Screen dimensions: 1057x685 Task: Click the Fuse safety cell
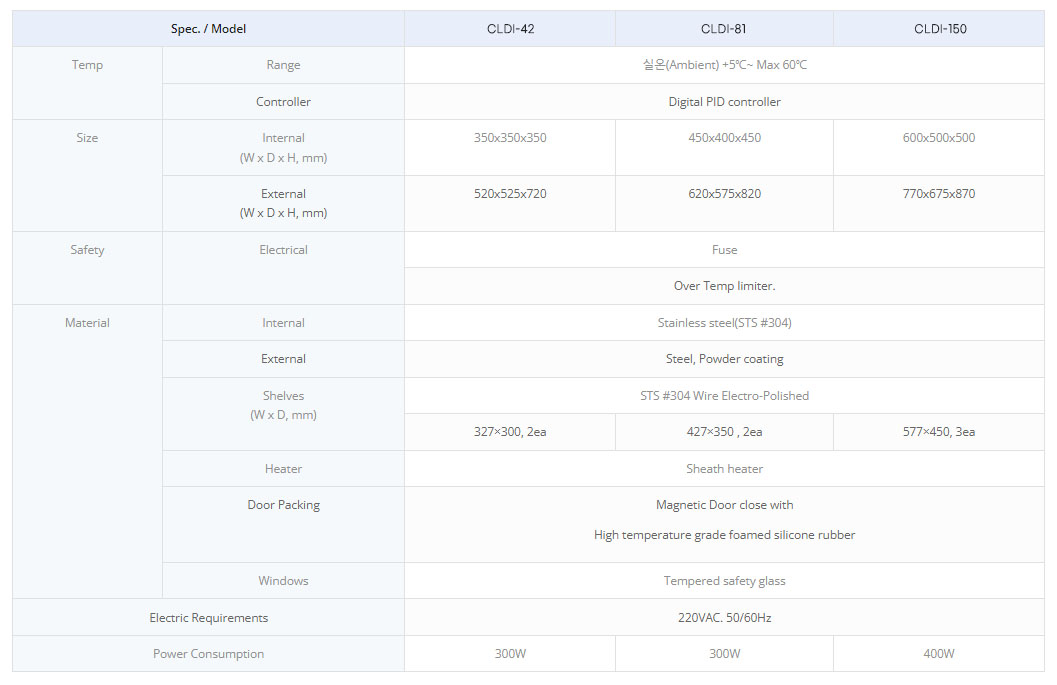pos(725,249)
